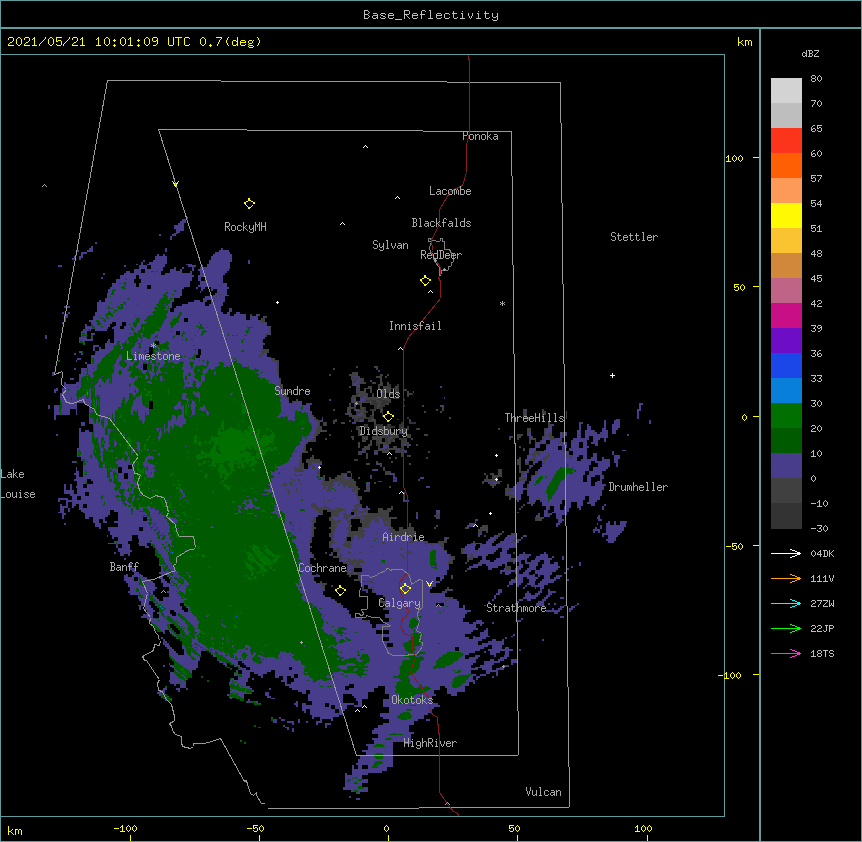
Task: Click the Limestone label
Action: coord(153,356)
